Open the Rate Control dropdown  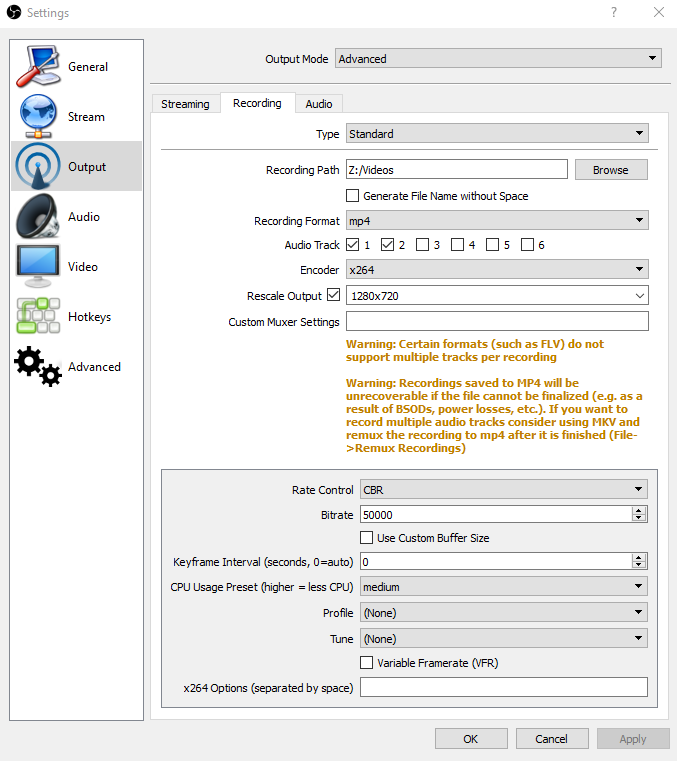point(504,490)
